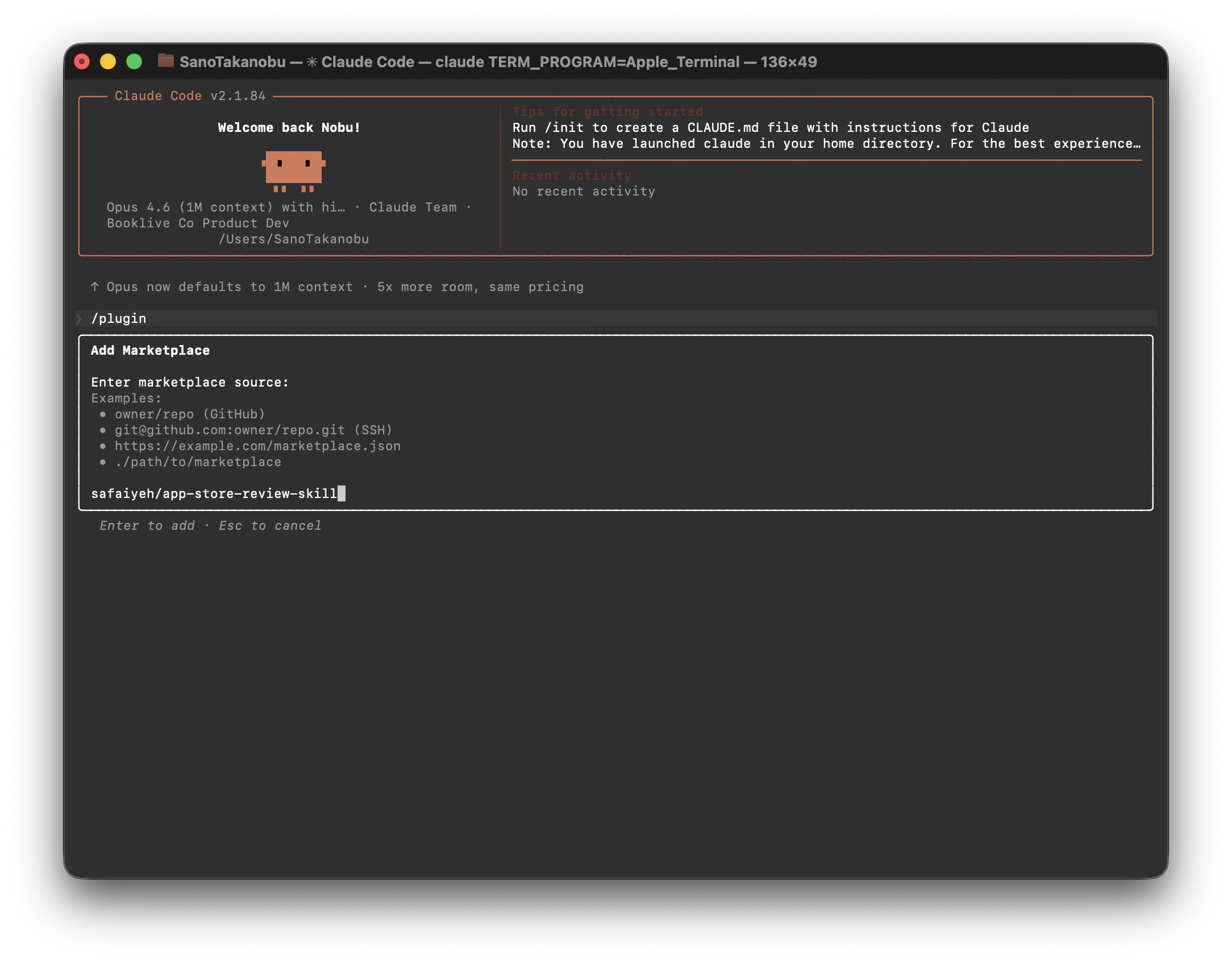This screenshot has height=963, width=1232.
Task: Click the yellow minimize window button
Action: 108,61
